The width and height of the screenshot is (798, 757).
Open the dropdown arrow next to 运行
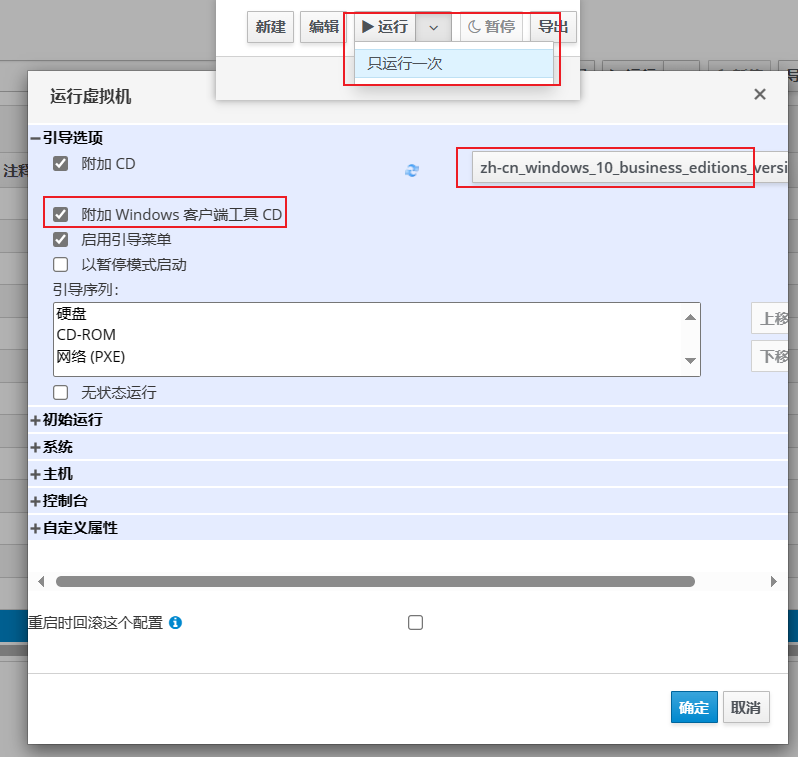tap(433, 27)
